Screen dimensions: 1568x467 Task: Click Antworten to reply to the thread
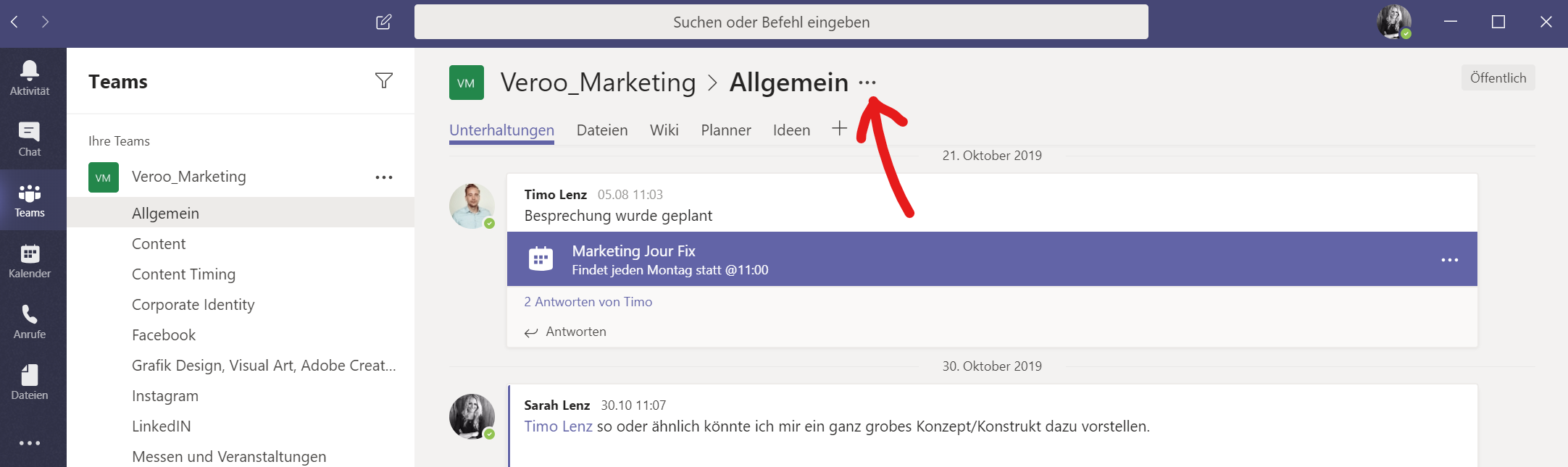pyautogui.click(x=575, y=332)
